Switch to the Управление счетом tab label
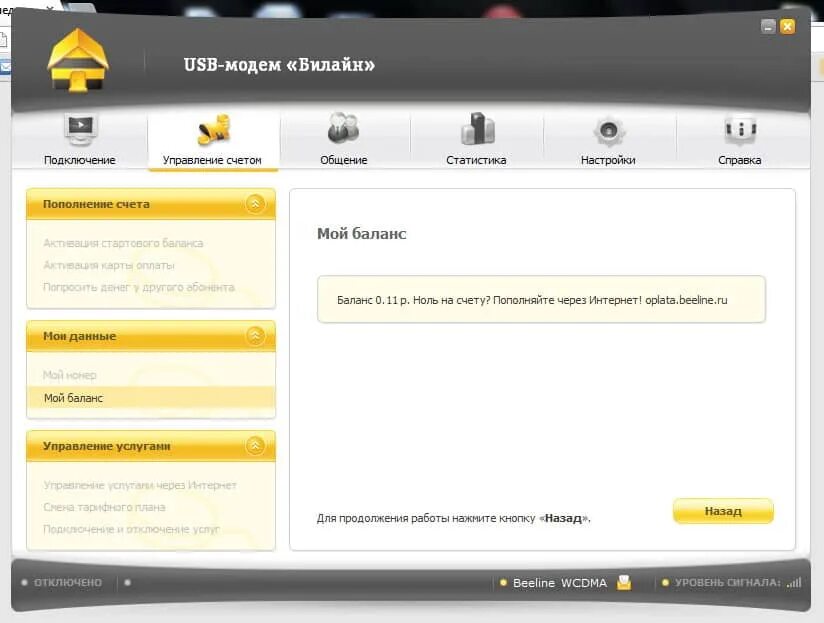The height and width of the screenshot is (623, 824). pyautogui.click(x=212, y=160)
